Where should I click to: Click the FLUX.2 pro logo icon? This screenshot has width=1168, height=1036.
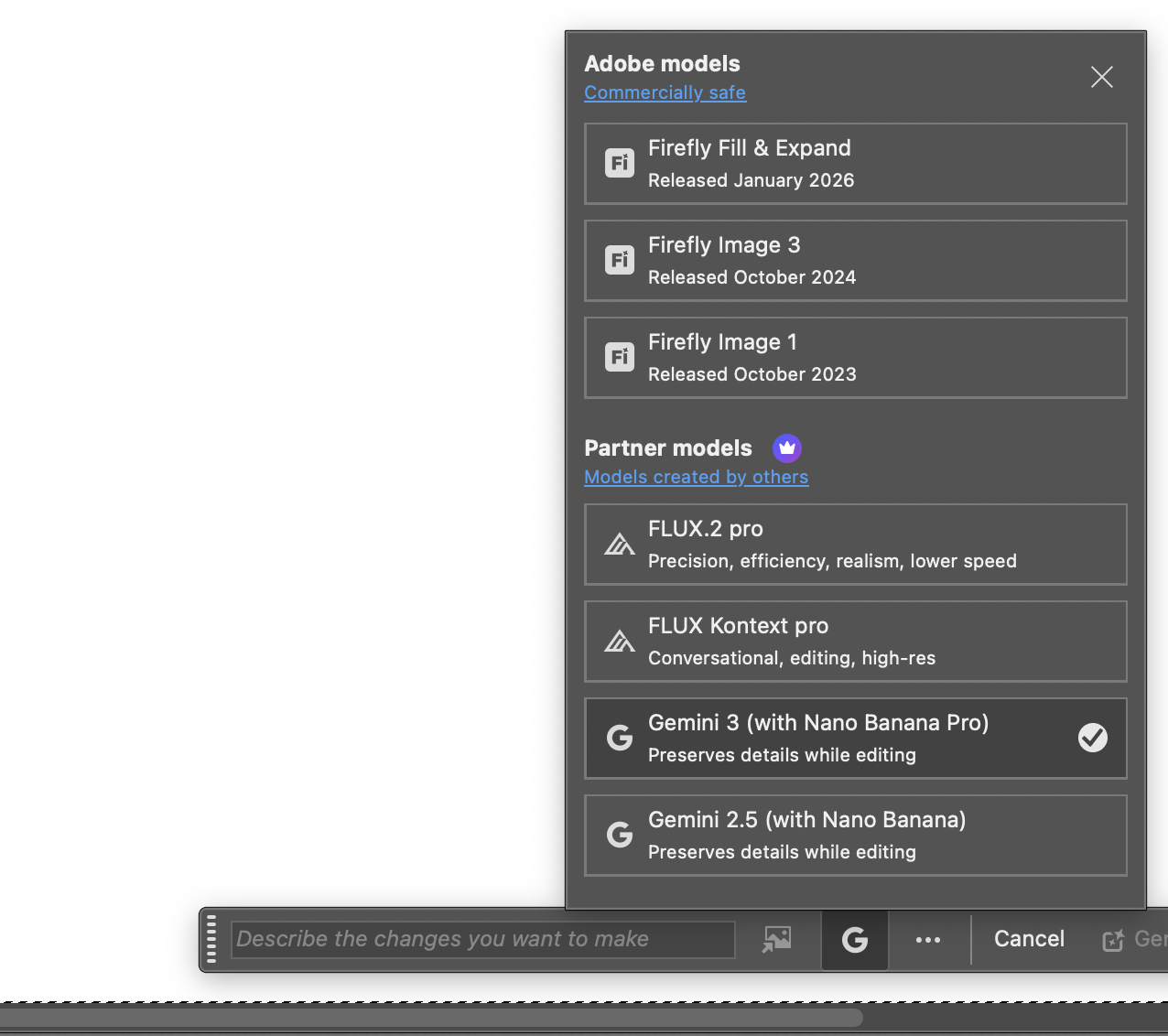(x=620, y=545)
